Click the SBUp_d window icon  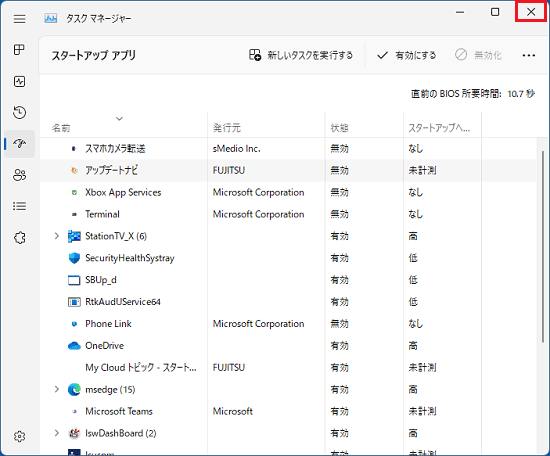[74, 280]
